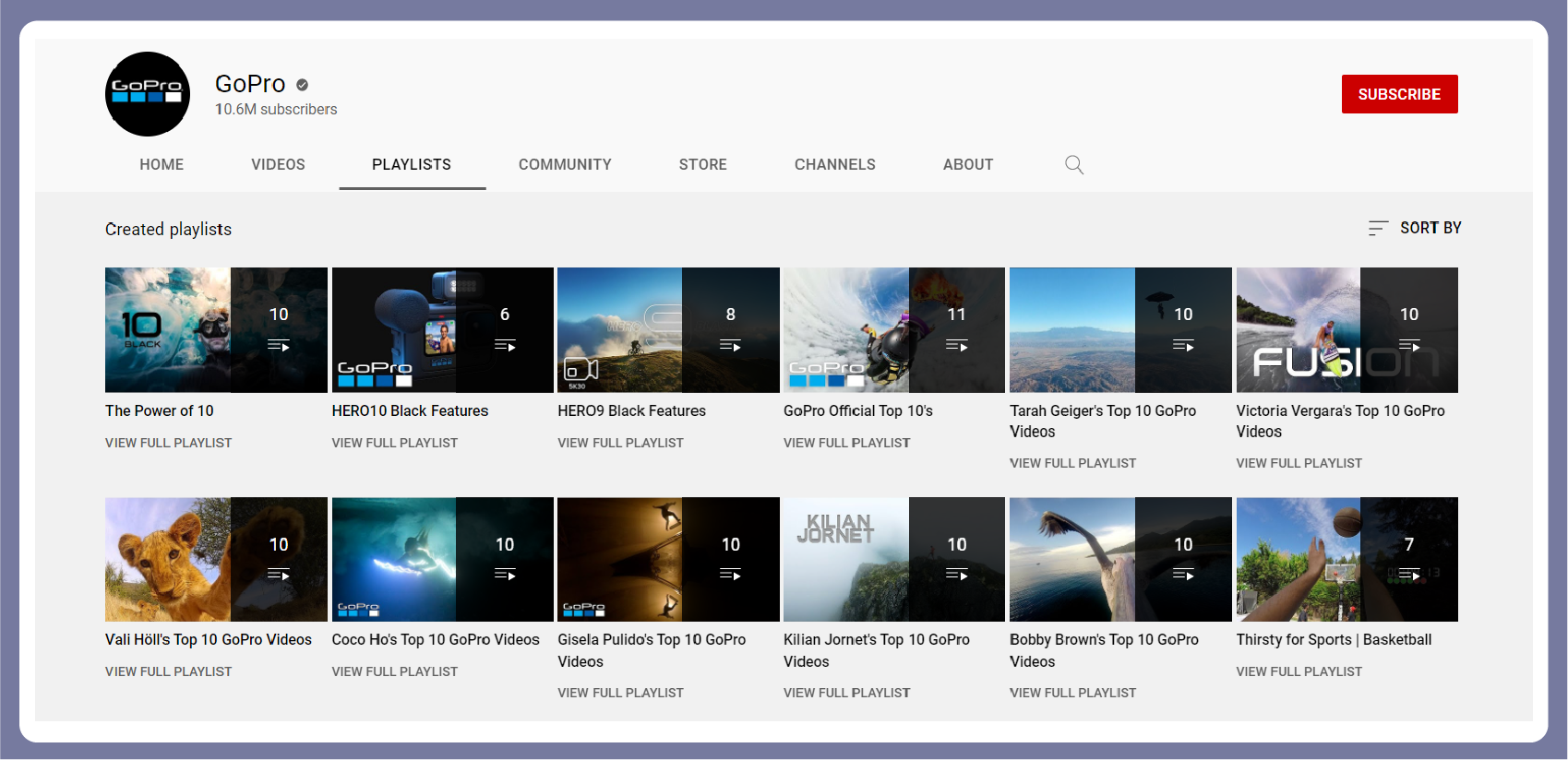View full playlist for Tarah Geiger's Top 10
Screen dimensions: 1568x760
pyautogui.click(x=1073, y=463)
